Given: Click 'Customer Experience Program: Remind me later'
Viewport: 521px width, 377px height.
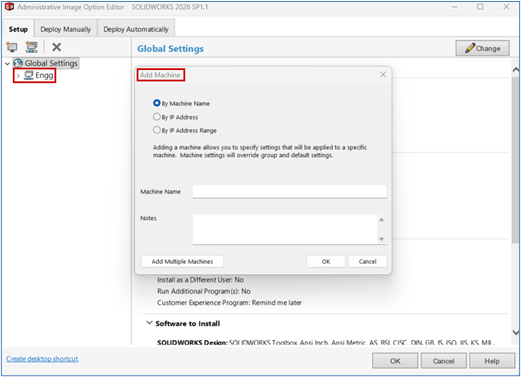Looking at the screenshot, I should [x=229, y=303].
